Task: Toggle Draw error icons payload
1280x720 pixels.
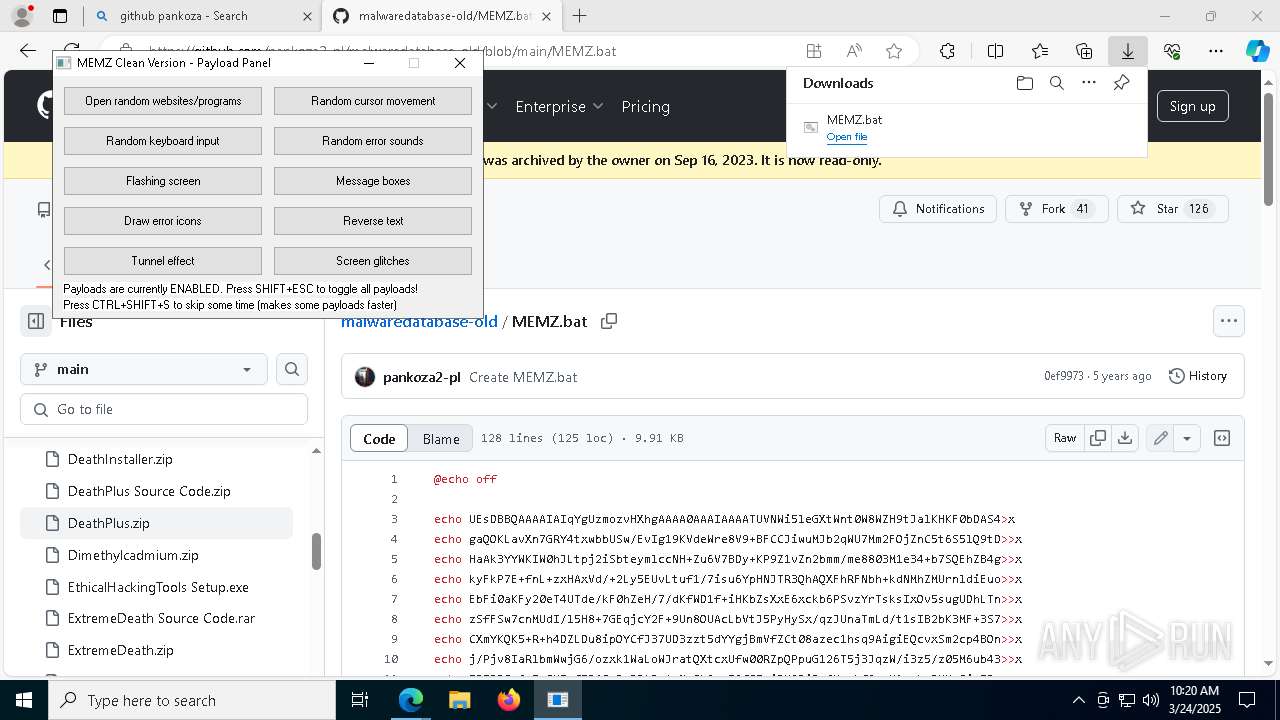Action: [x=163, y=221]
